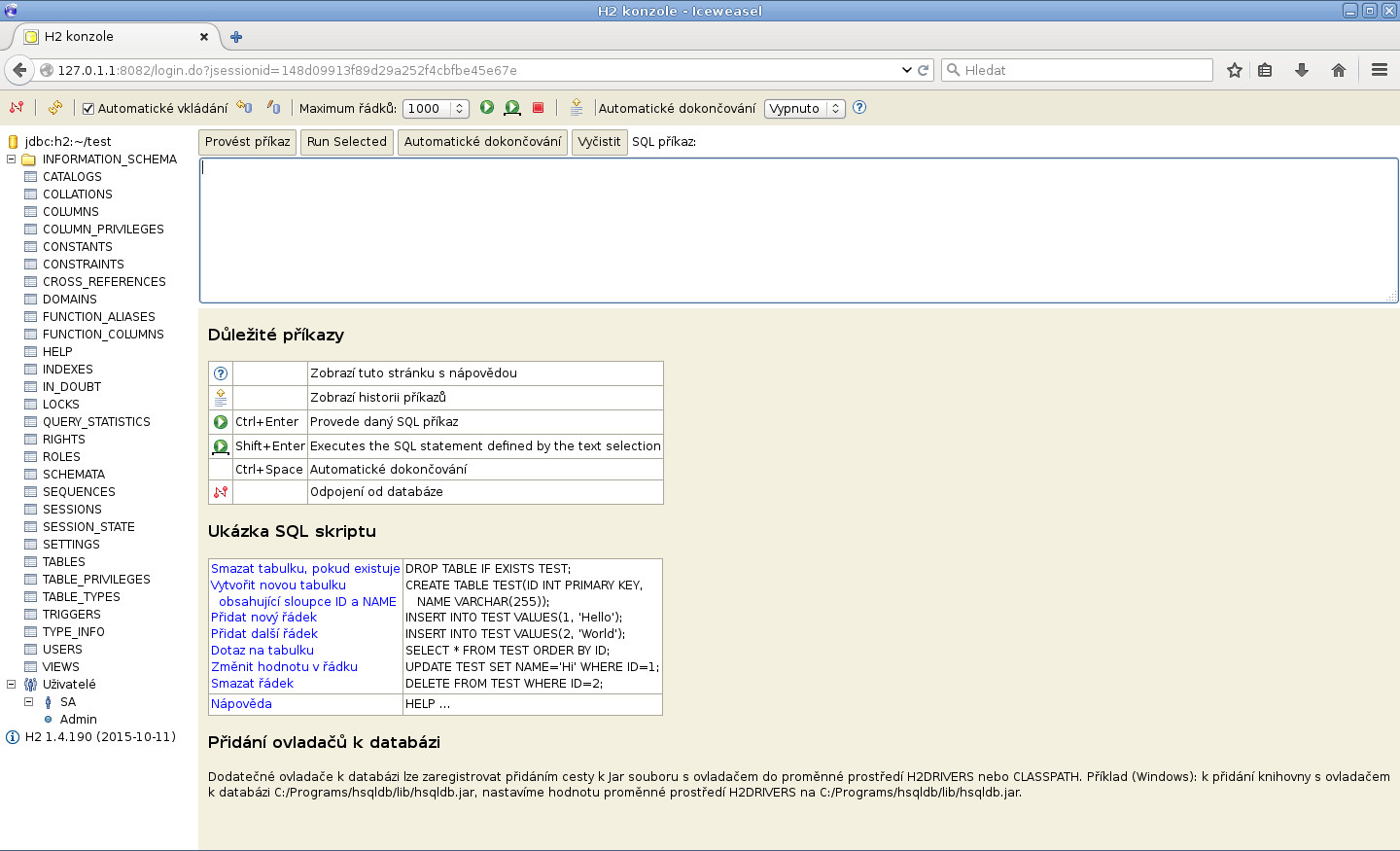
Task: Click Run Selected button
Action: click(347, 142)
